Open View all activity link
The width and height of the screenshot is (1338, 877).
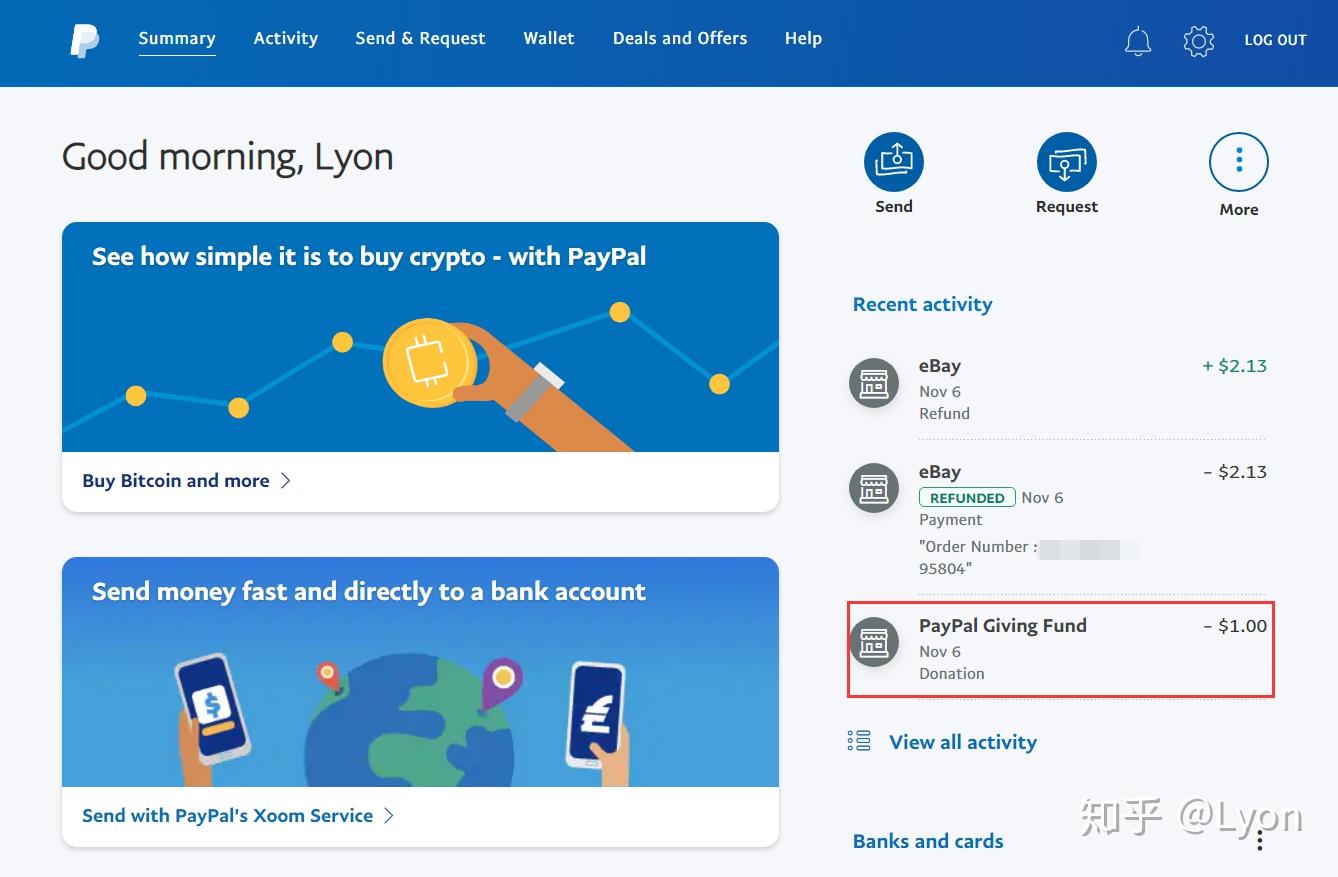click(x=963, y=742)
